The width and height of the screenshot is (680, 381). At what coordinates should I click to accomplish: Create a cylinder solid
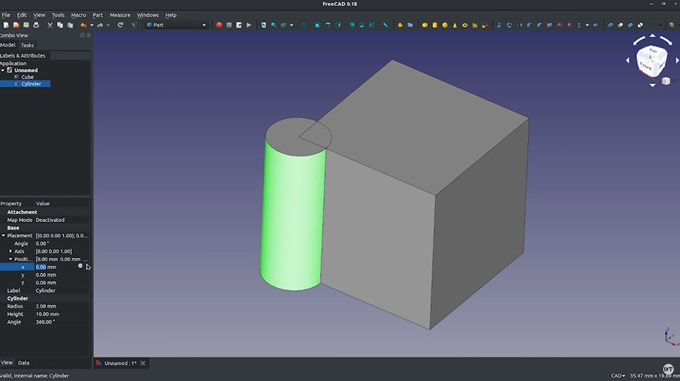pos(435,25)
